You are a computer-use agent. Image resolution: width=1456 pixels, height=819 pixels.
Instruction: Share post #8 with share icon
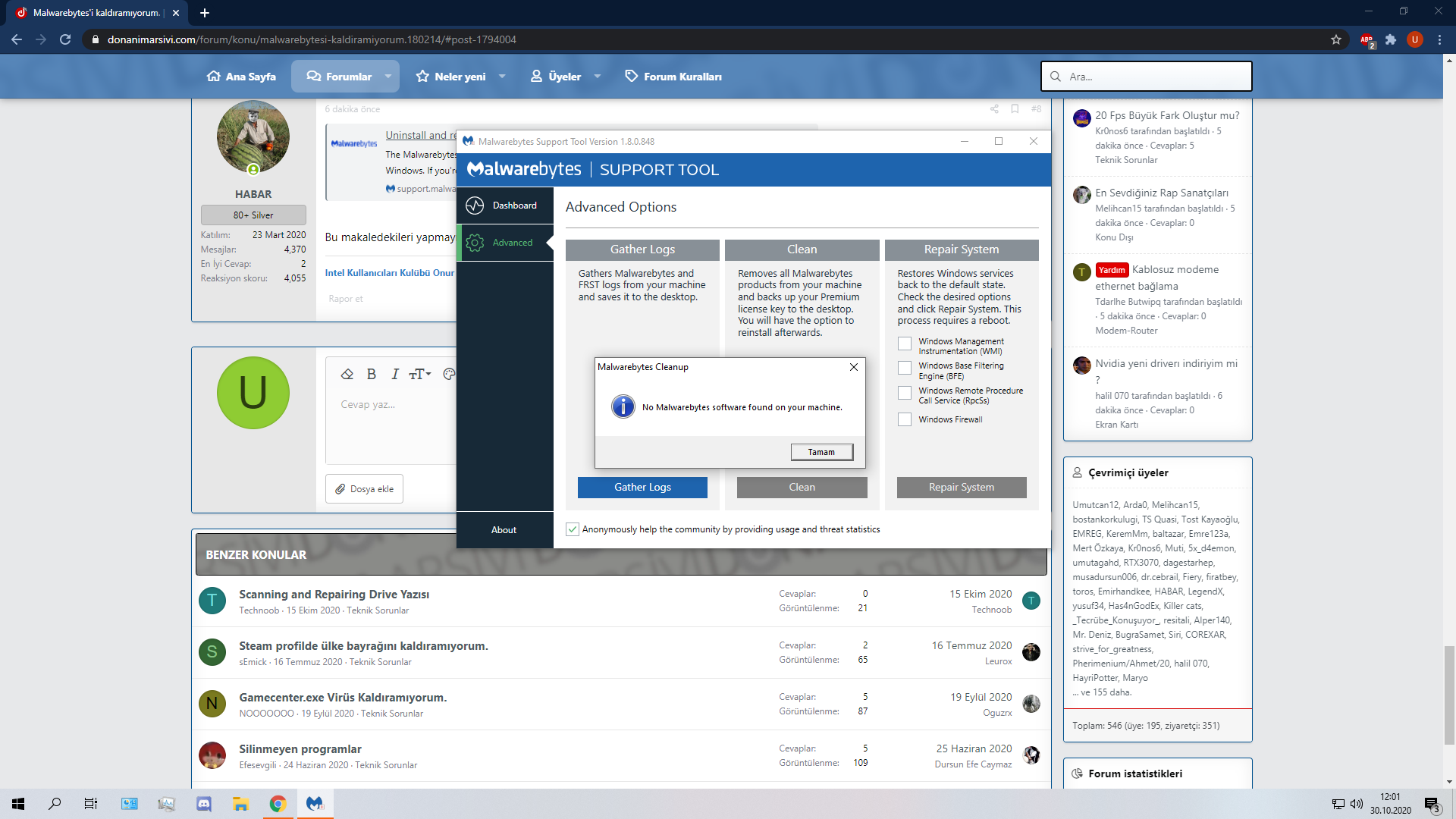pyautogui.click(x=994, y=109)
